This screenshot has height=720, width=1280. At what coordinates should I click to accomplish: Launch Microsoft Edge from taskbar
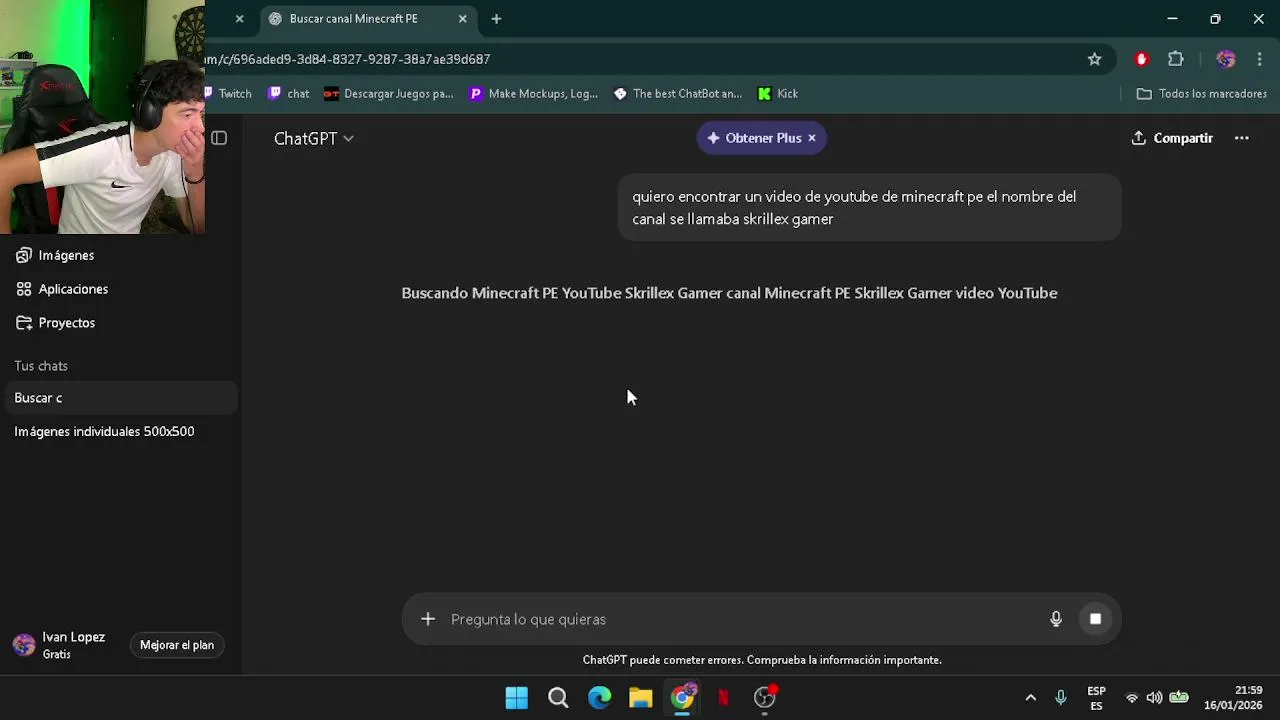click(x=599, y=698)
